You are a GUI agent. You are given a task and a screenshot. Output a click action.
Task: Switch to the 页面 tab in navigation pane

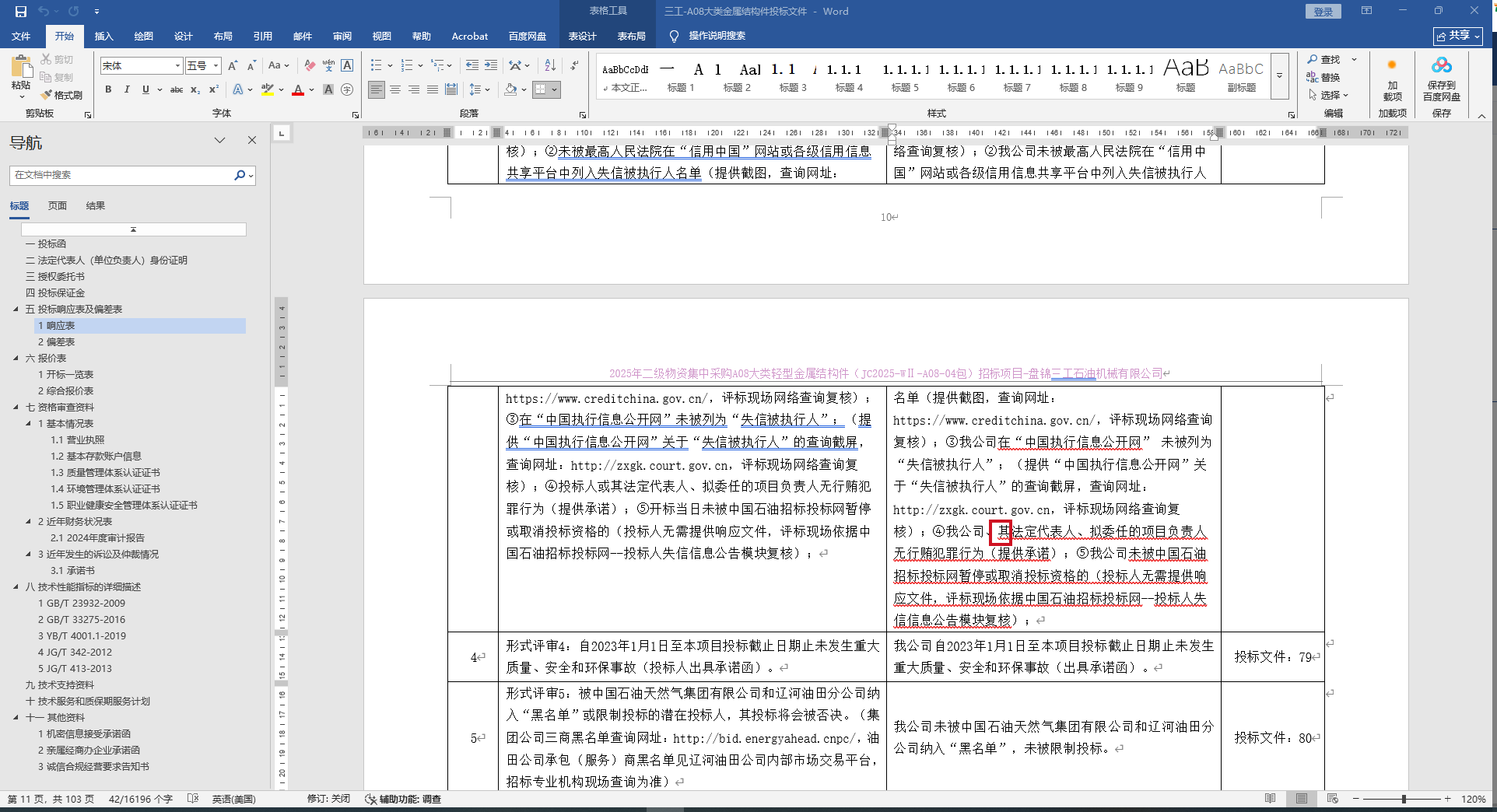[58, 206]
